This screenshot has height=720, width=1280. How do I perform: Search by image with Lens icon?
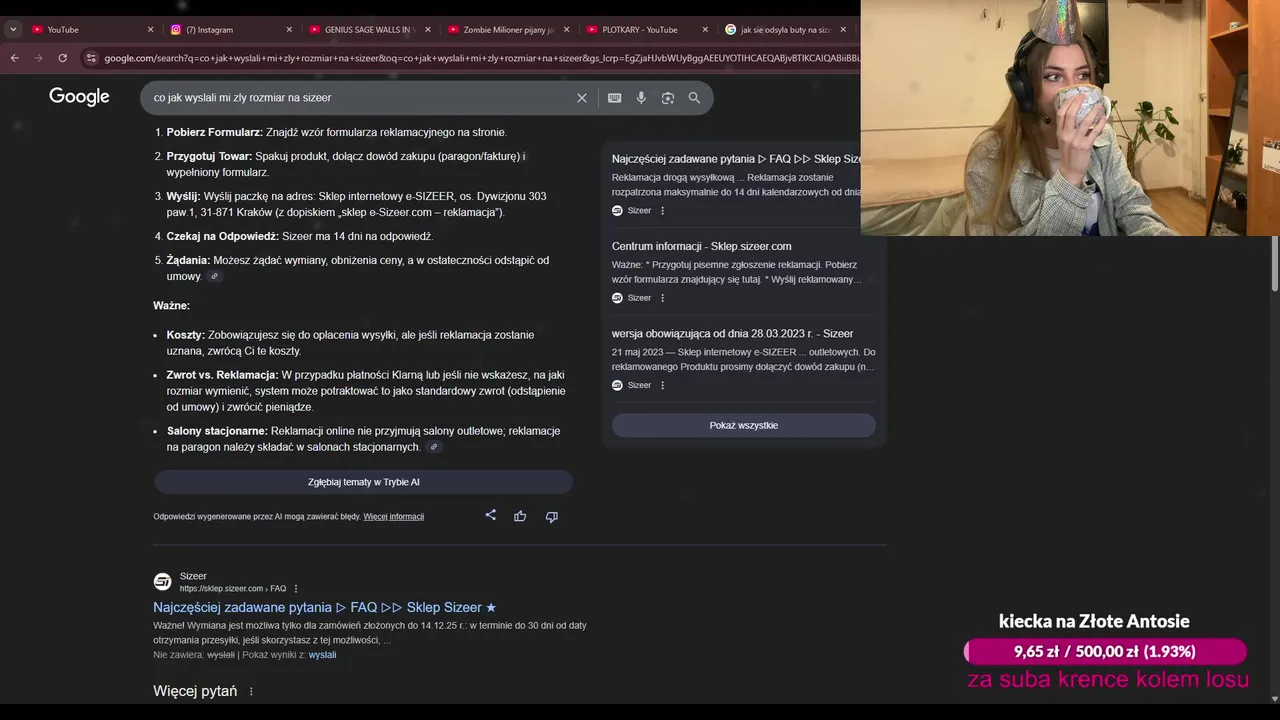coord(668,98)
